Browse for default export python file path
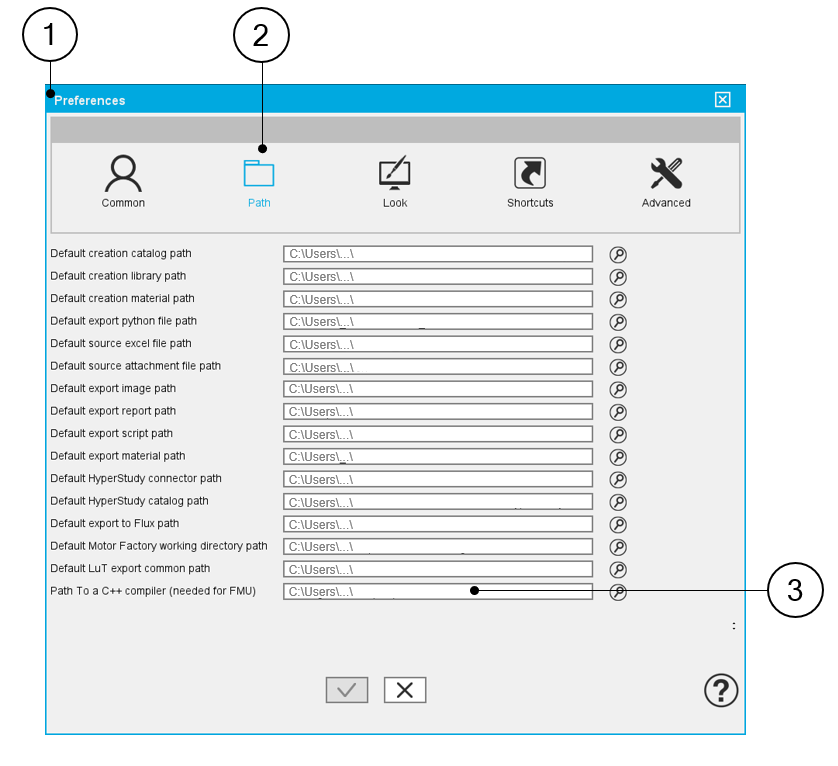The width and height of the screenshot is (838, 766). 618,322
